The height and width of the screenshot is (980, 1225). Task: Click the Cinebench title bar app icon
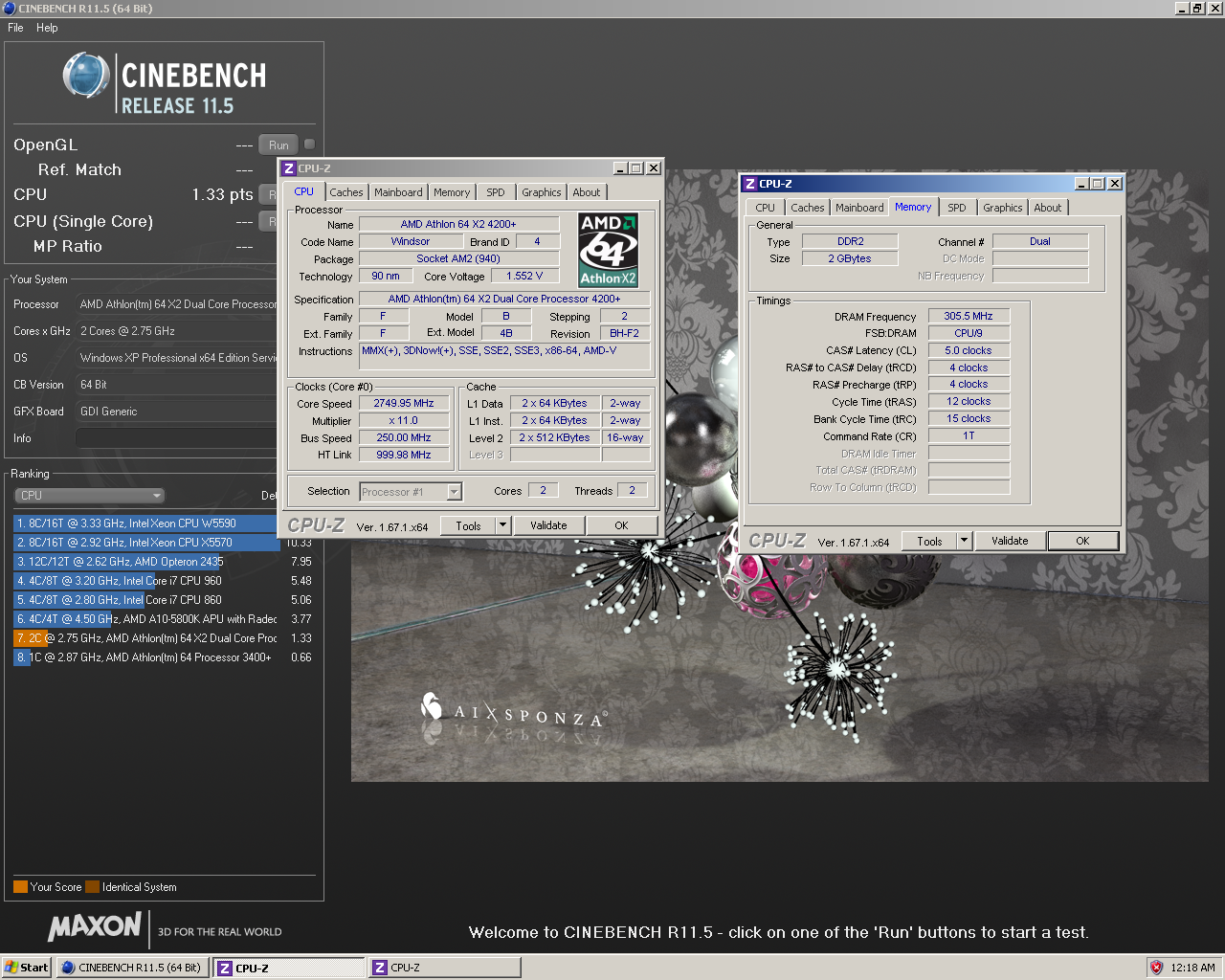9,8
